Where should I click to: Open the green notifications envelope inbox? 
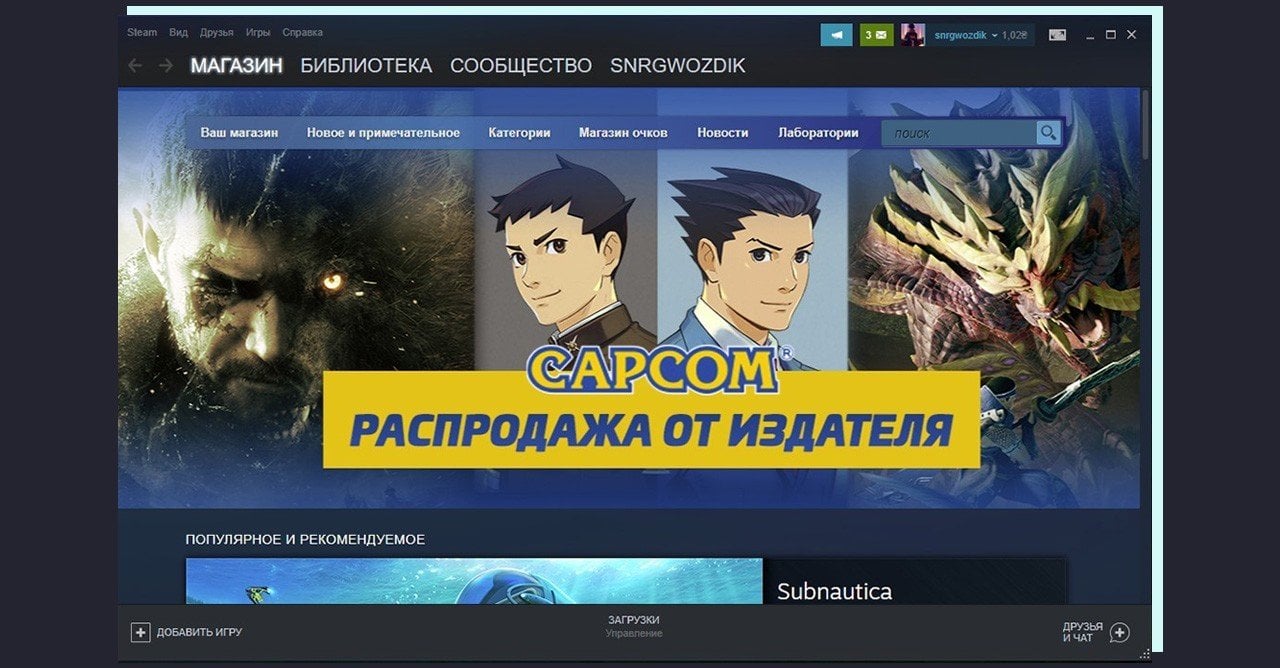point(876,35)
